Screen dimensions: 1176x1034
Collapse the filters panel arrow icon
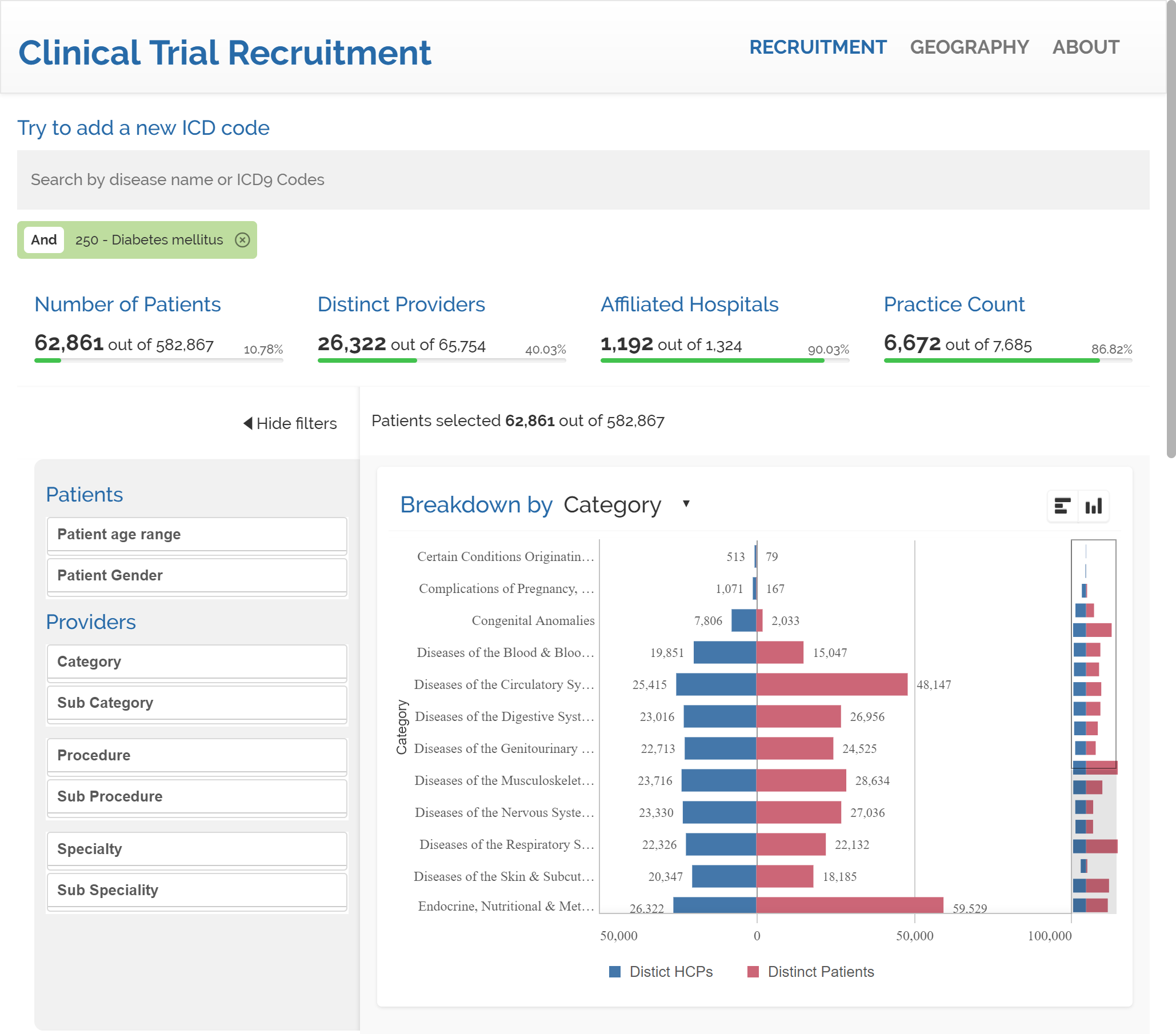click(248, 423)
